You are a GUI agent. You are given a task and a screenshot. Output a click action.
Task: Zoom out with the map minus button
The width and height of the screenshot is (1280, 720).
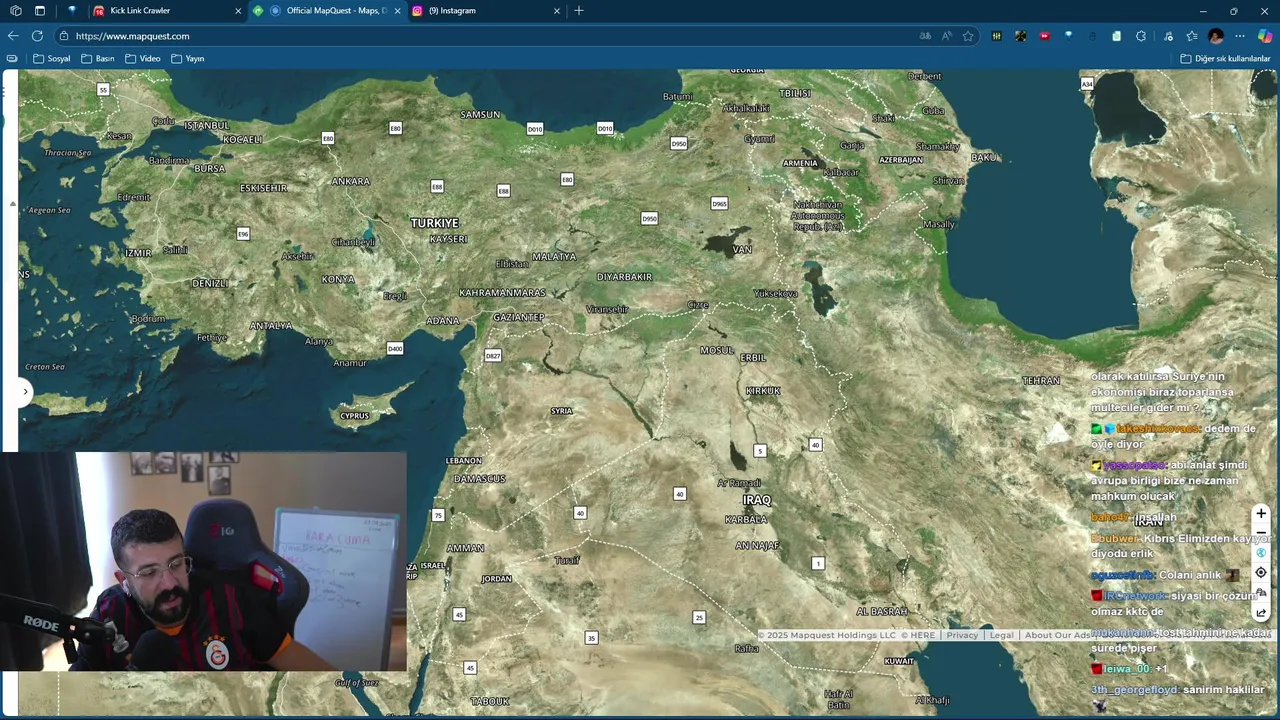(x=1261, y=532)
